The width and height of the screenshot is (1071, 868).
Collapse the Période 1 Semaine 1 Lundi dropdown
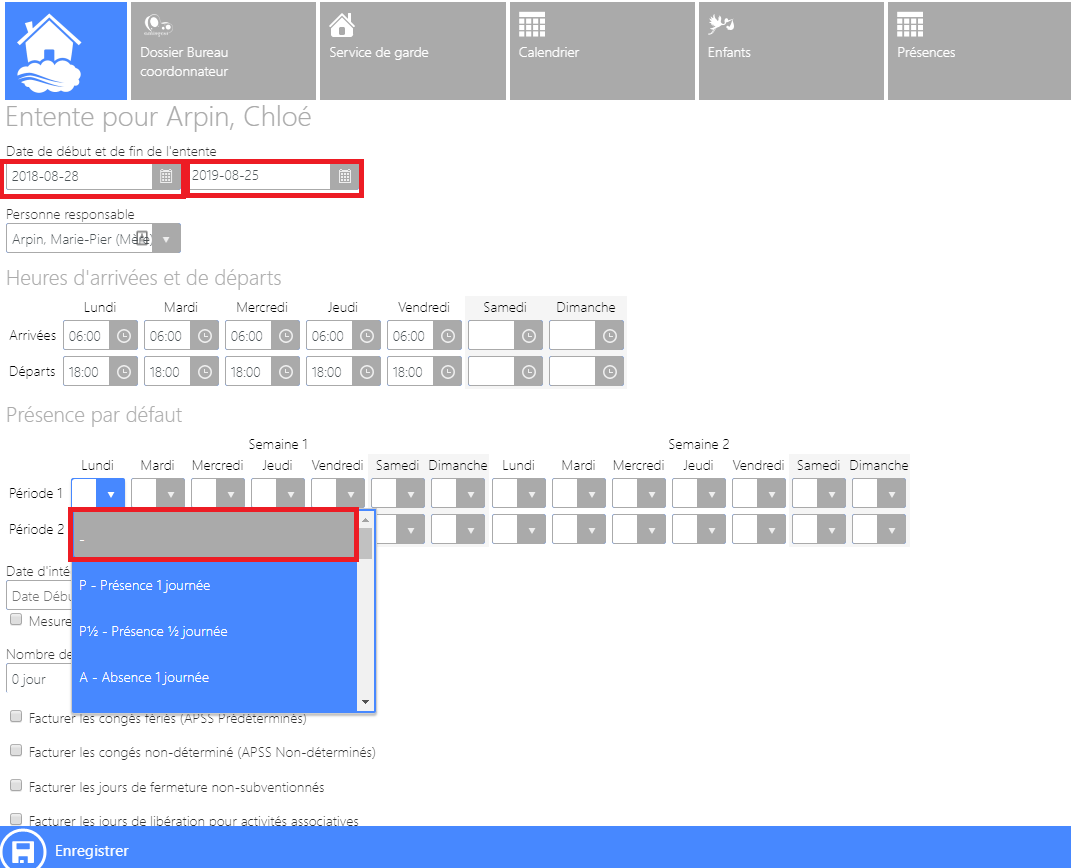pos(111,494)
